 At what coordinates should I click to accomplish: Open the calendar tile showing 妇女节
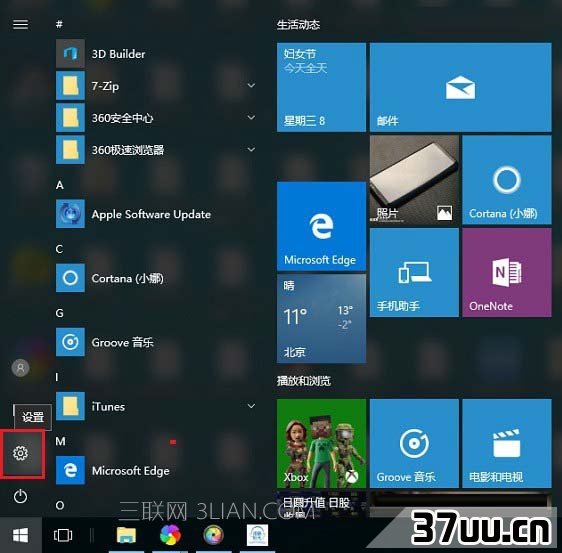point(322,87)
